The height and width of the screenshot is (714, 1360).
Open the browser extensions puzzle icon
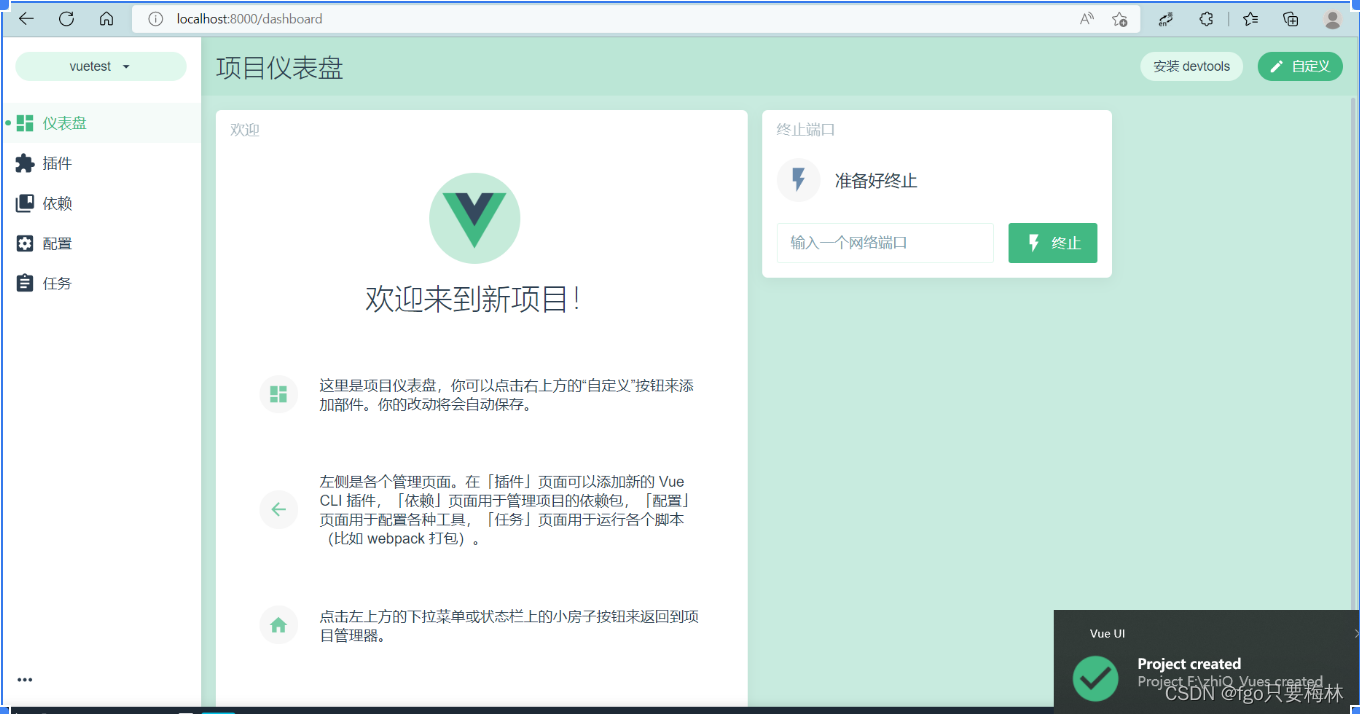click(1207, 19)
